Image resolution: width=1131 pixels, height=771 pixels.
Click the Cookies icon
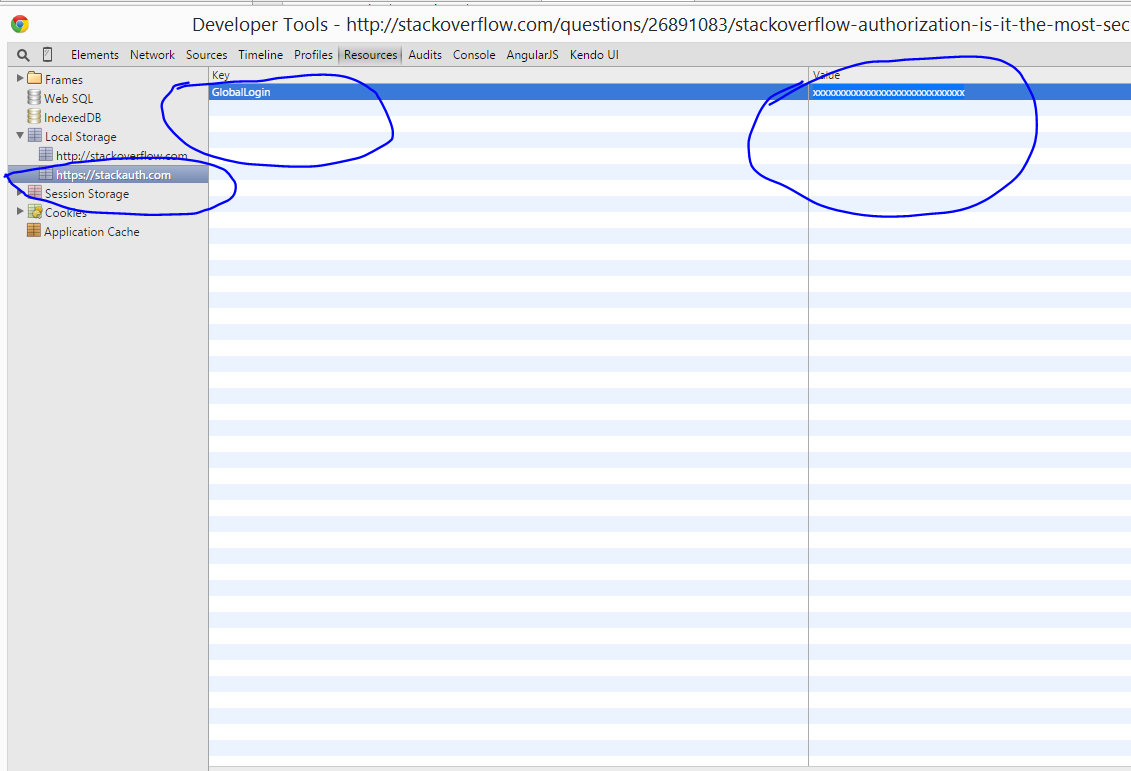[x=35, y=211]
